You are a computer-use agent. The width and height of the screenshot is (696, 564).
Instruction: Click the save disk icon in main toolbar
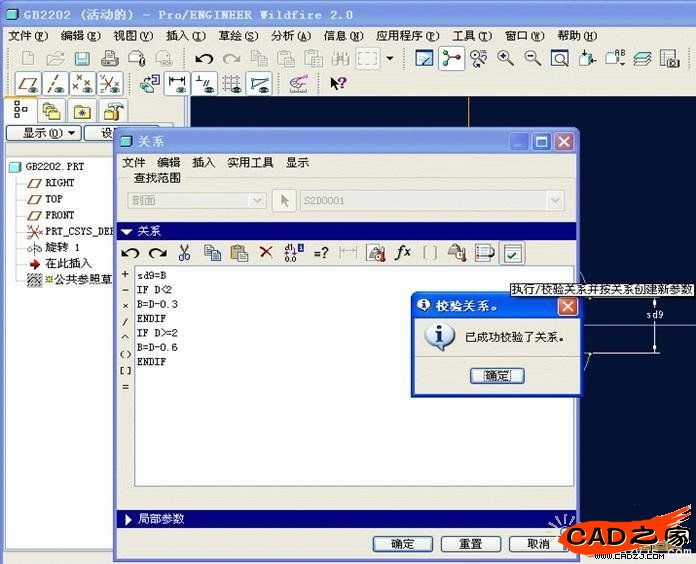[x=82, y=58]
